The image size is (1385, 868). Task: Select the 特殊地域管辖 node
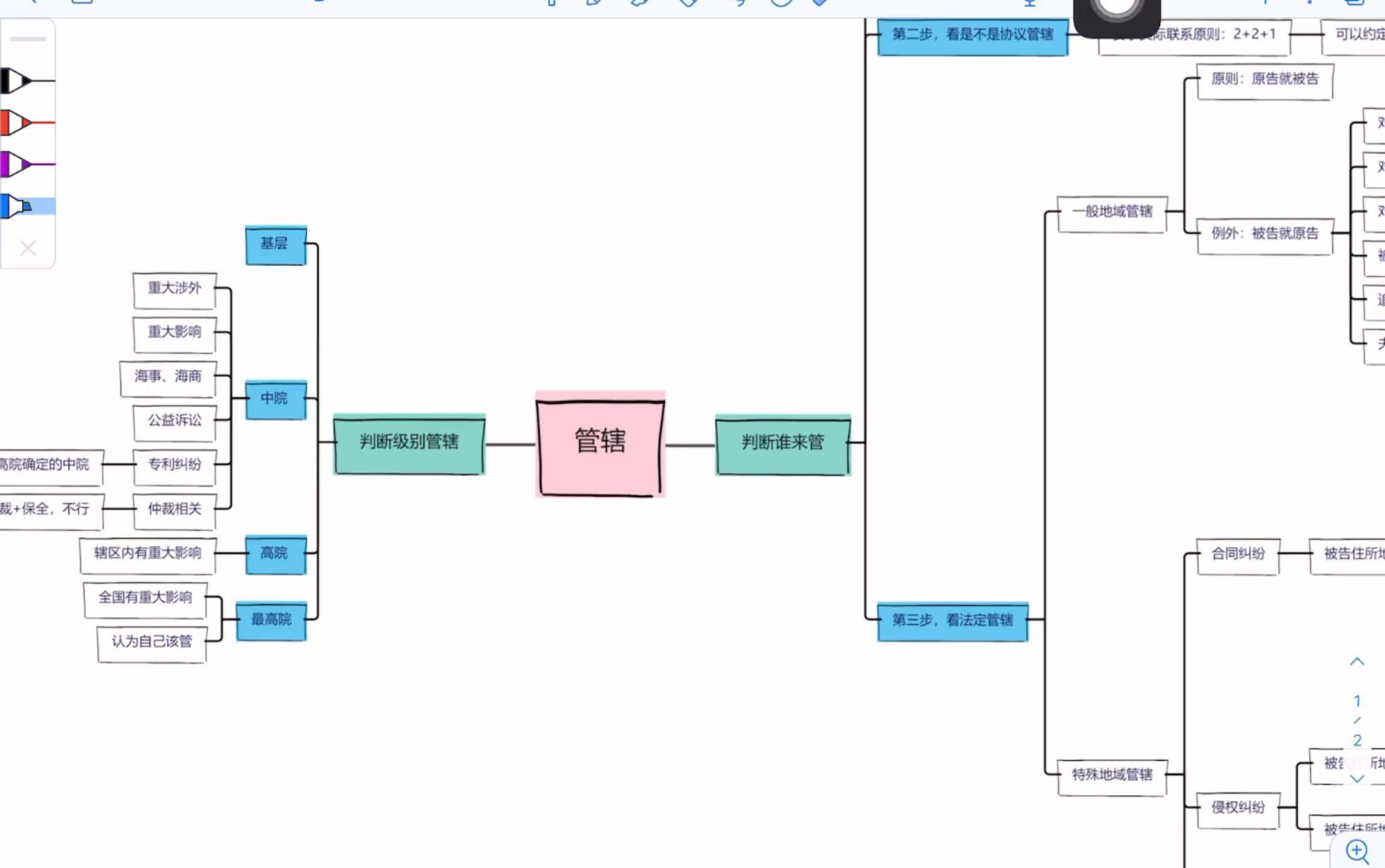pos(1113,777)
